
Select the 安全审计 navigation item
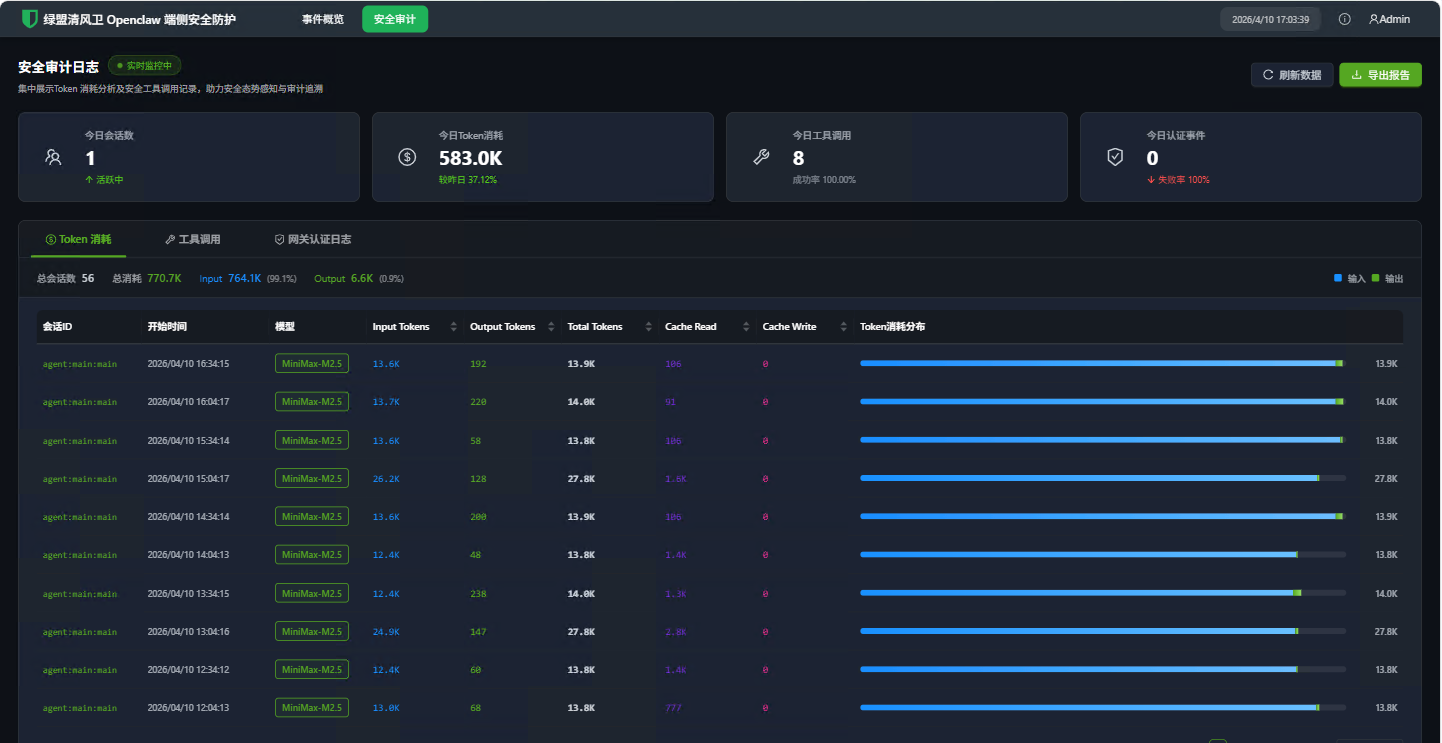tap(395, 19)
